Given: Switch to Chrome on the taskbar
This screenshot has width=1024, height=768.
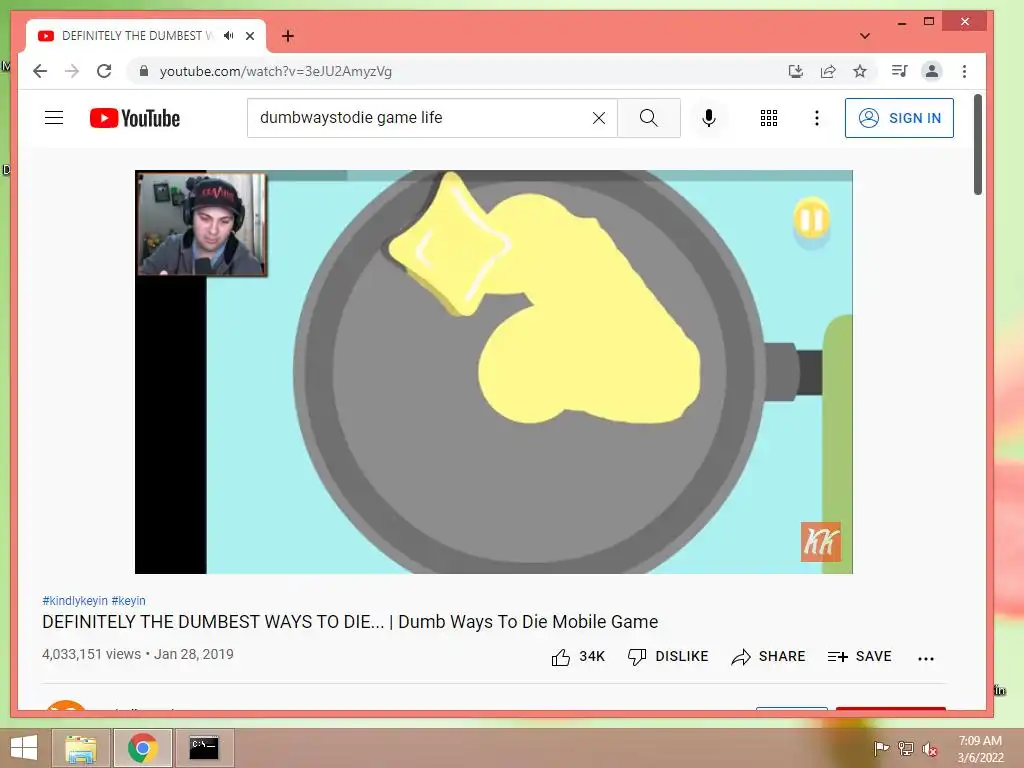Looking at the screenshot, I should click(143, 748).
